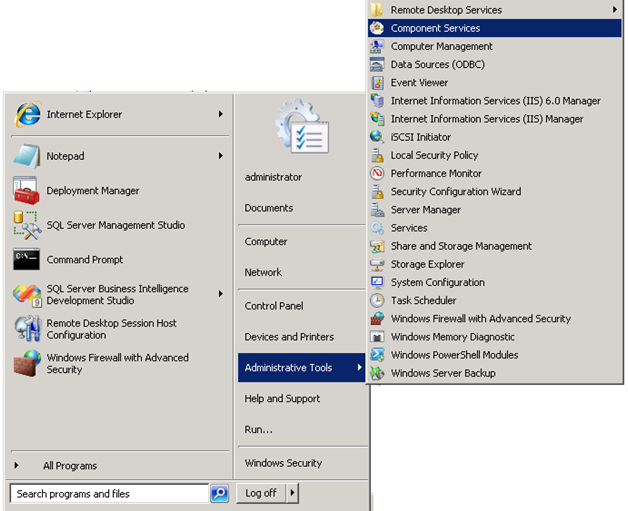This screenshot has width=628, height=511.
Task: Click the All Programs arrow
Action: click(x=16, y=465)
